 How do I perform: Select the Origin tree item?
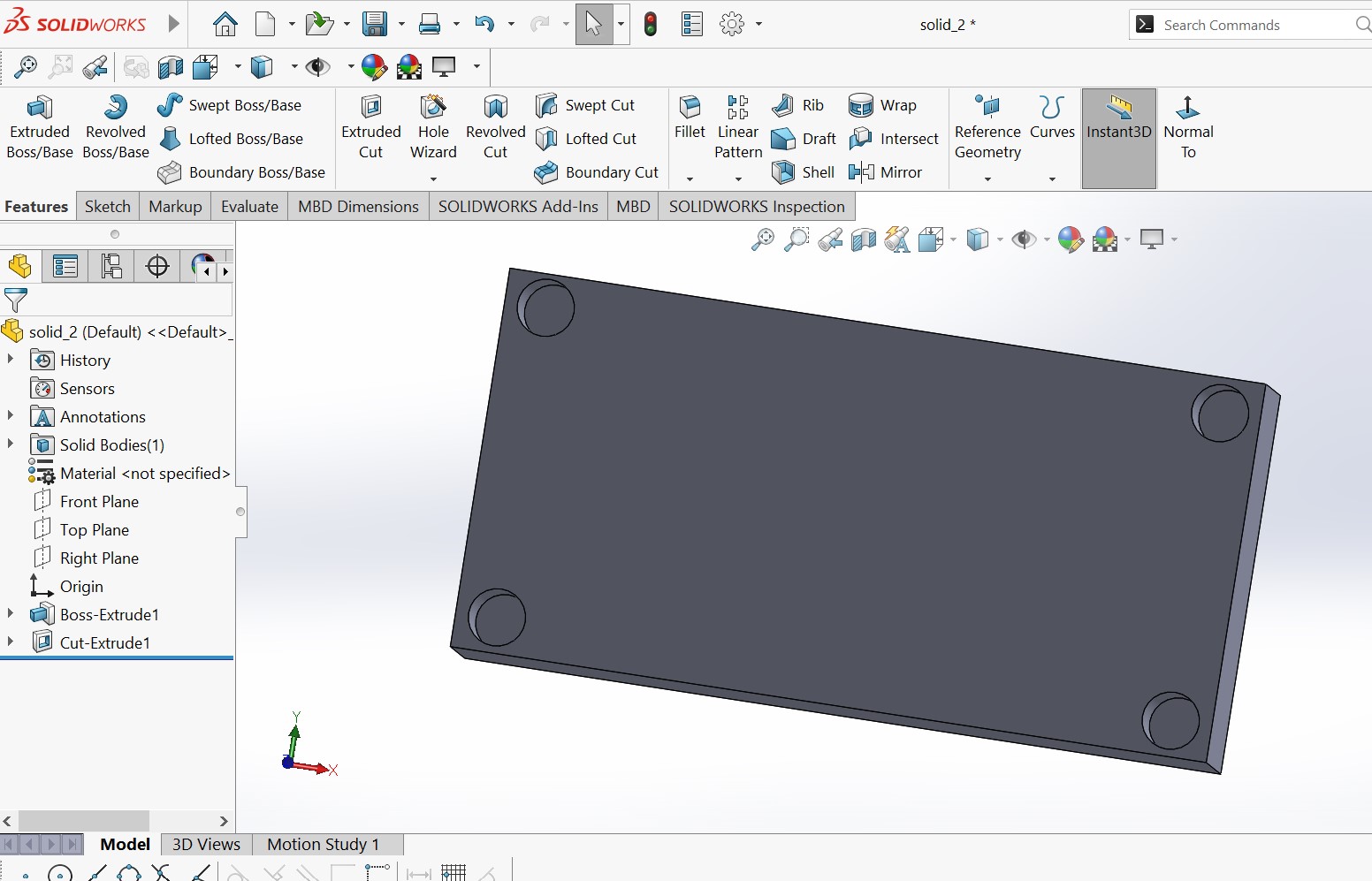67,586
